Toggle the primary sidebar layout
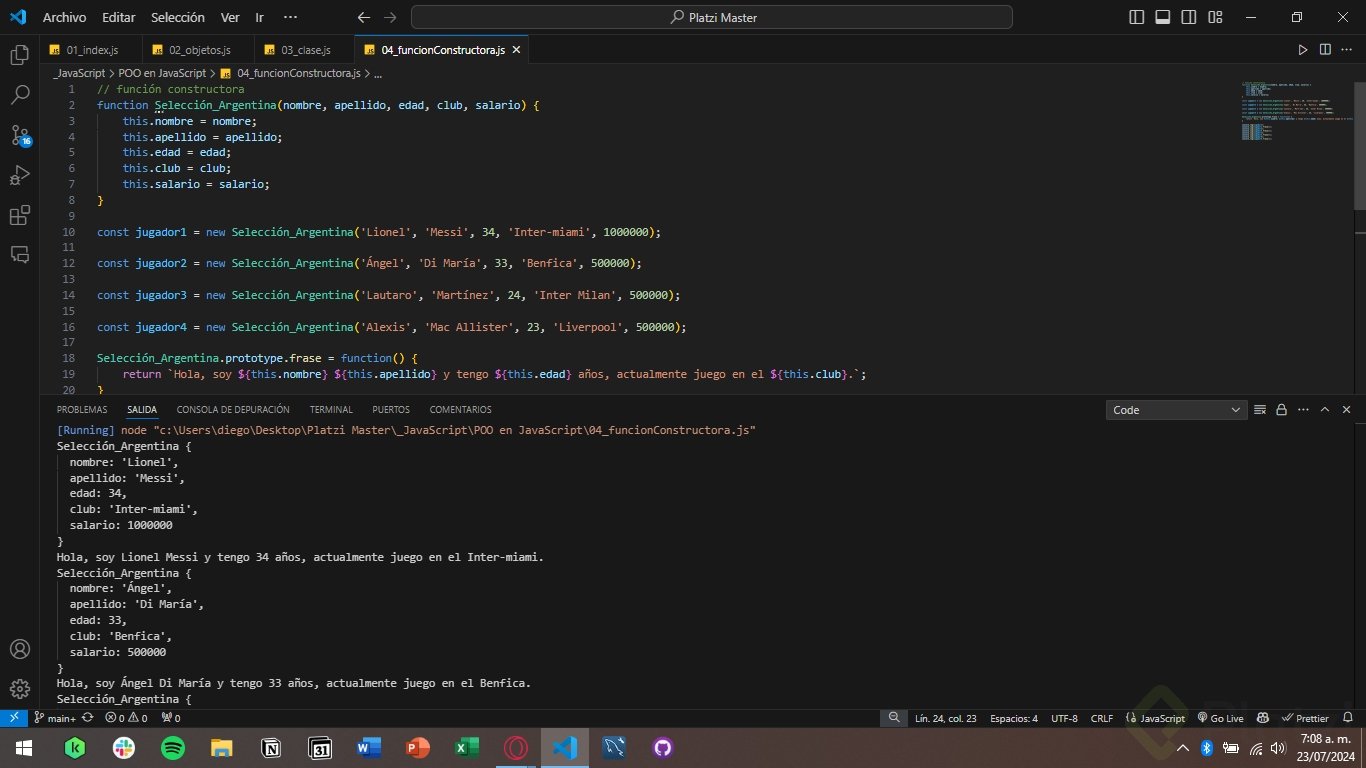 pos(1137,17)
